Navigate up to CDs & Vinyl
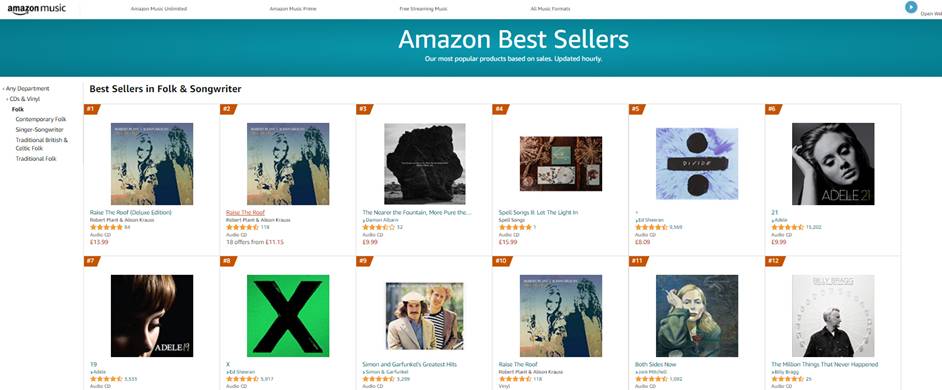The width and height of the screenshot is (942, 390). coord(23,99)
